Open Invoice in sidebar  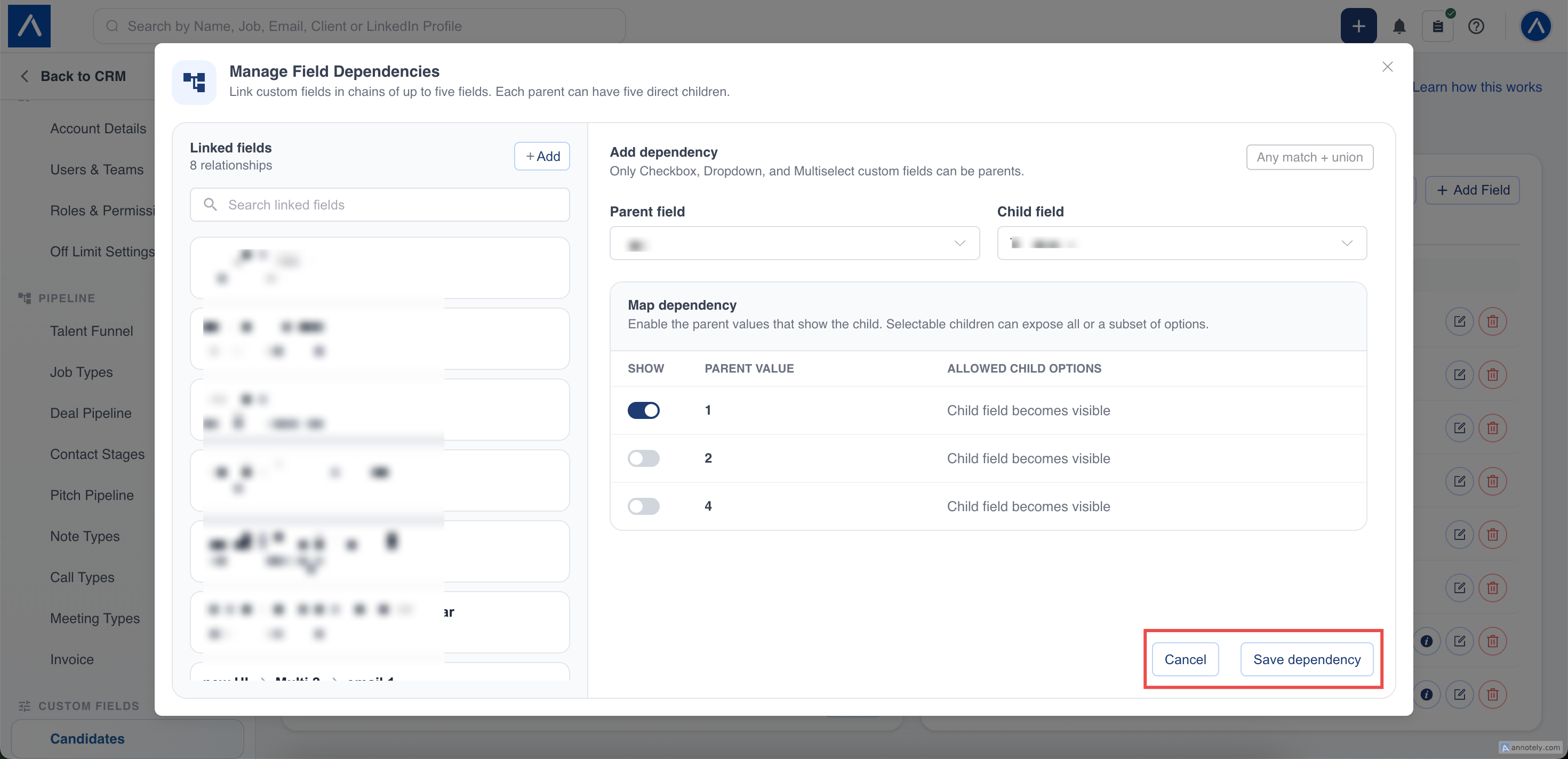click(x=72, y=659)
